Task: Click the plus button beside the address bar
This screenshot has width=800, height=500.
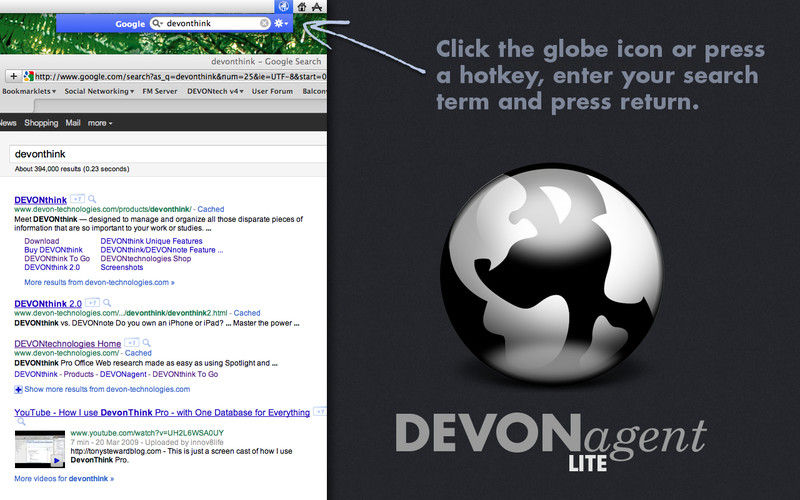Action: point(13,76)
